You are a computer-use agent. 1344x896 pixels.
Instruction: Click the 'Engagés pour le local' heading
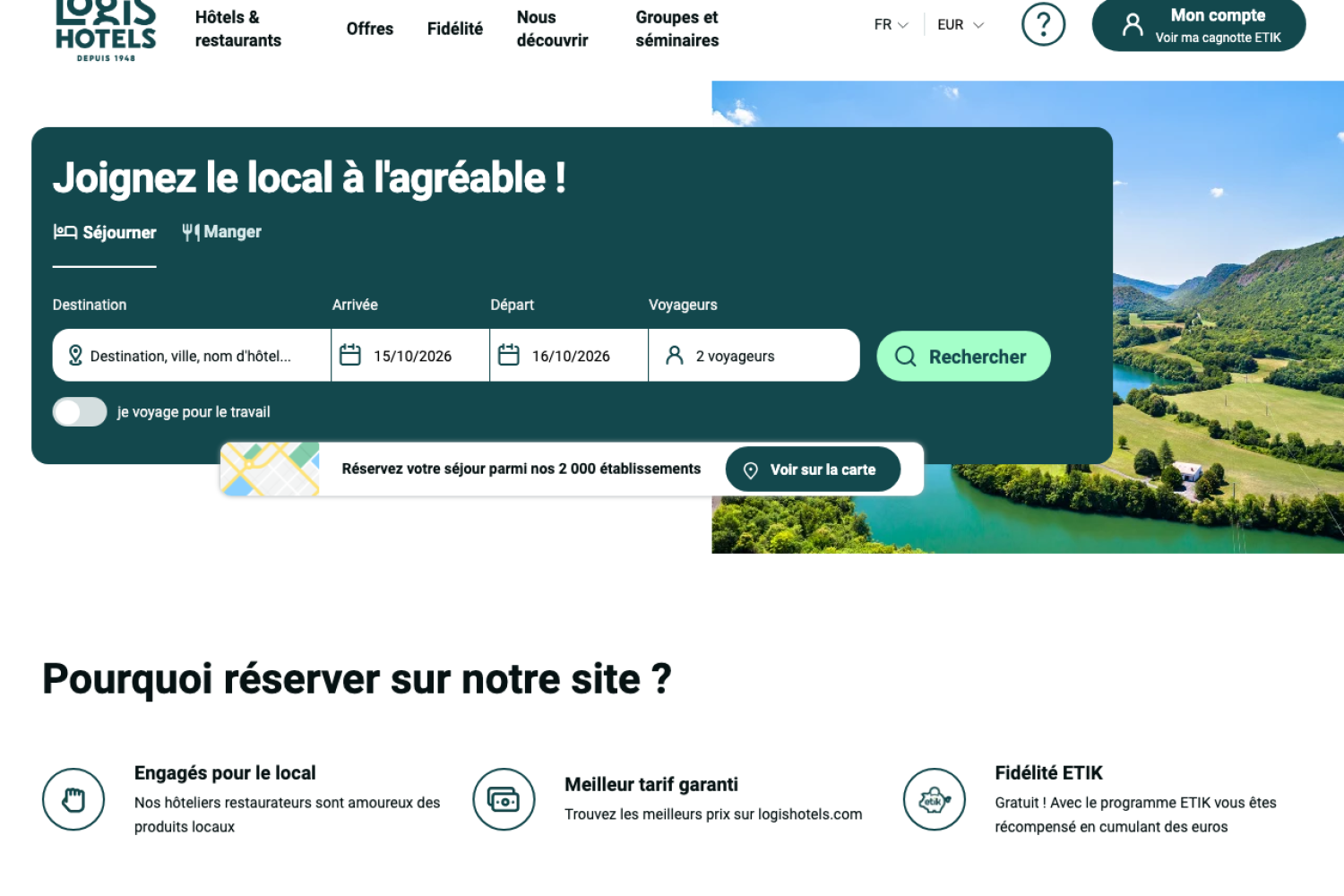point(225,773)
